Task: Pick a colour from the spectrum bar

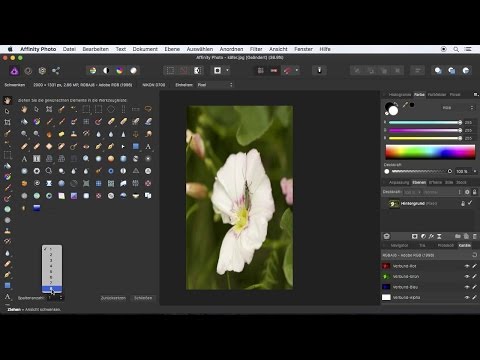Action: tap(430, 152)
